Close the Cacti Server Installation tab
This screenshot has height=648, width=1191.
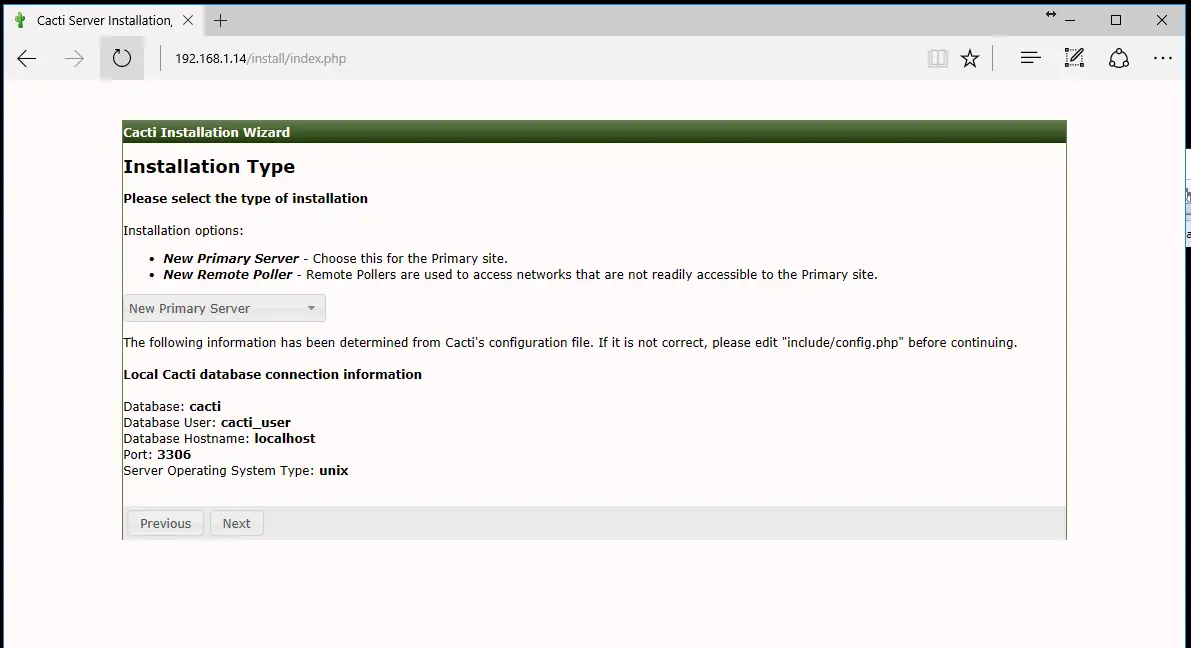click(x=188, y=21)
